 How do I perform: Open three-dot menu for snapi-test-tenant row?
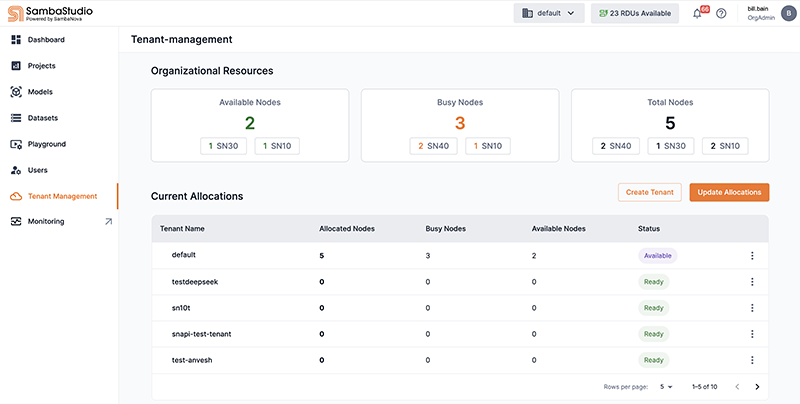tap(751, 334)
